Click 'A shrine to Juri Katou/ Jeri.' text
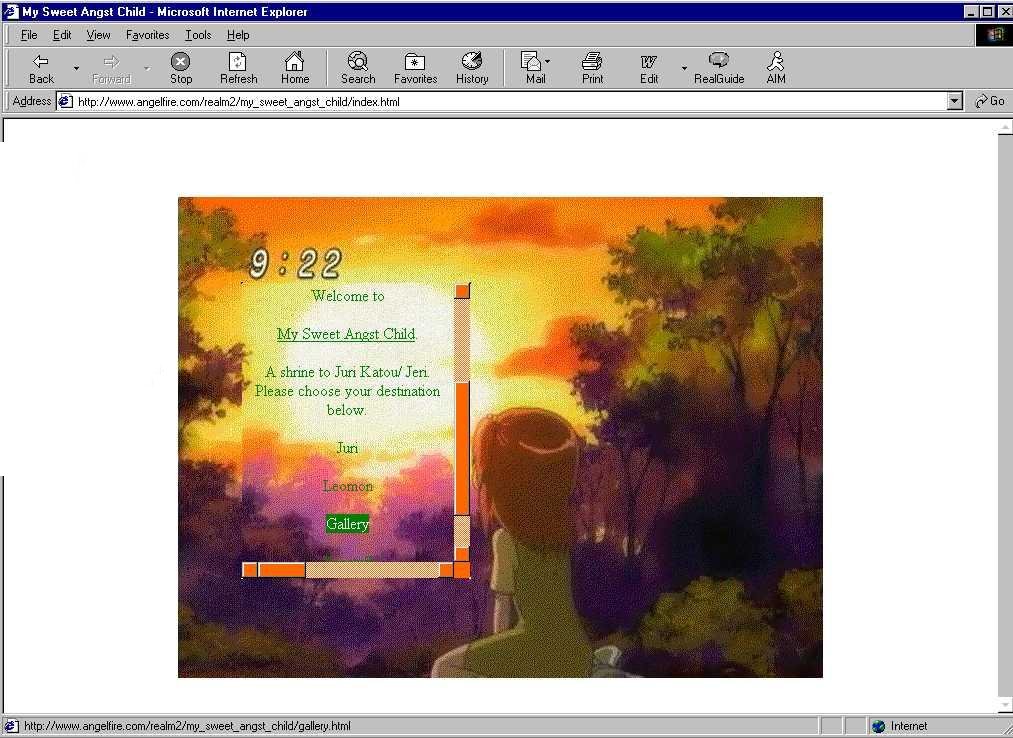The height and width of the screenshot is (738, 1013). (x=347, y=372)
